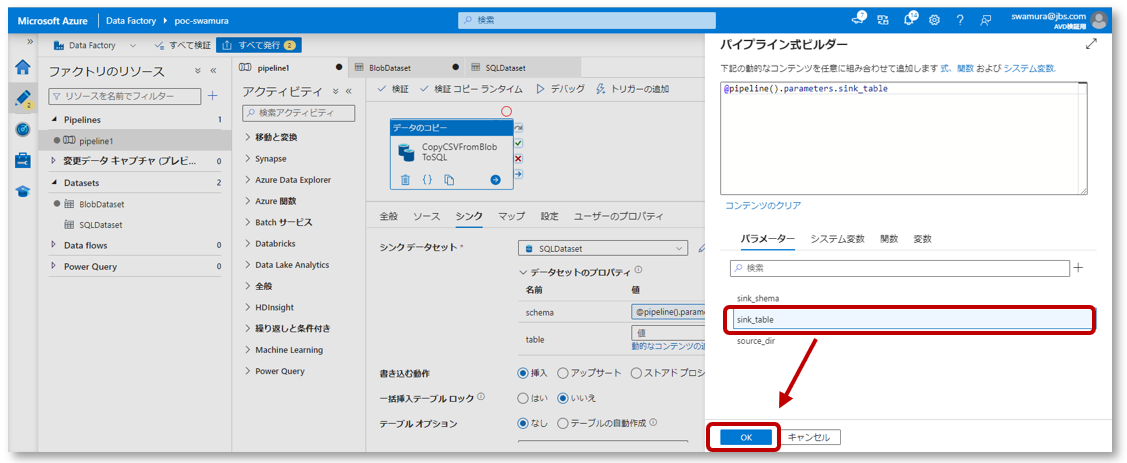Select テーブルの自動作成 table option
The width and height of the screenshot is (1127, 463).
click(x=563, y=423)
